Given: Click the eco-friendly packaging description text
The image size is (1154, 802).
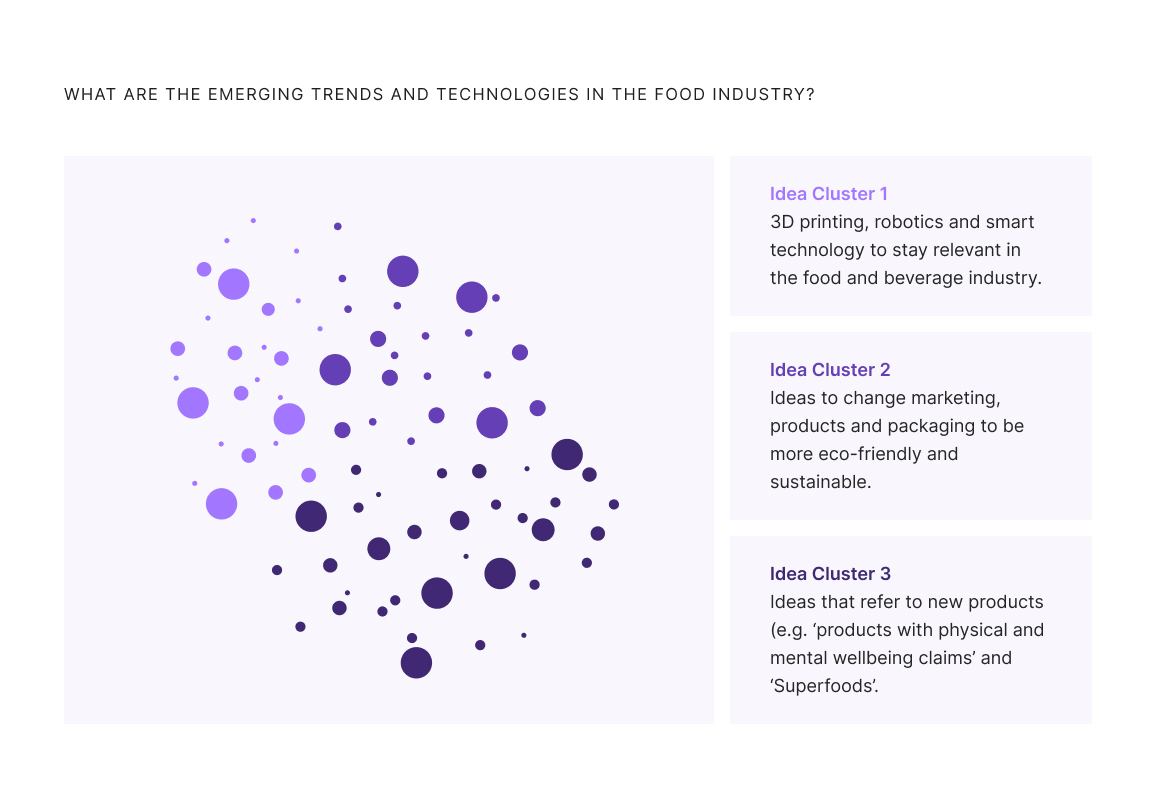Looking at the screenshot, I should 896,439.
